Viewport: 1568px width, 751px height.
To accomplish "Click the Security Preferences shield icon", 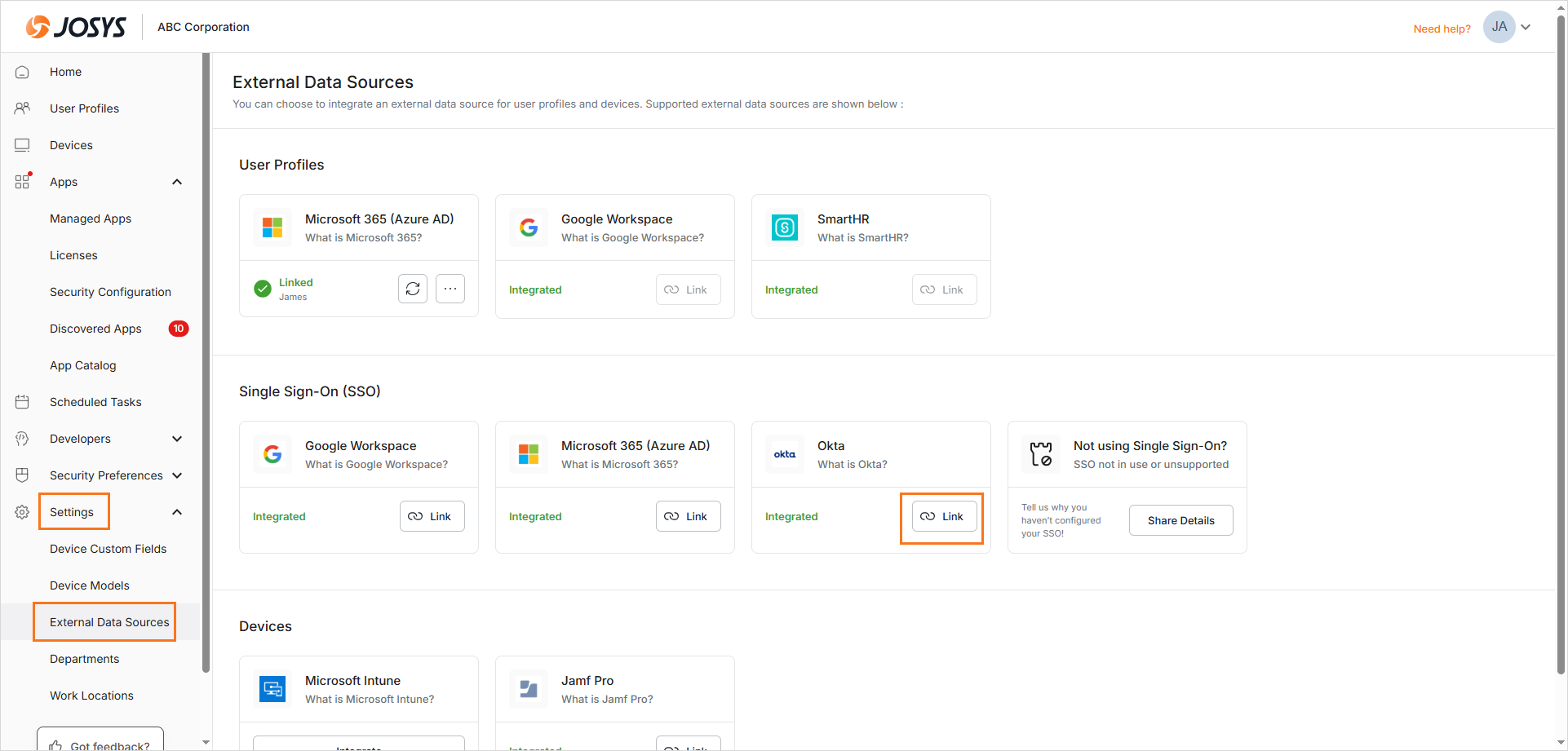I will 22,475.
